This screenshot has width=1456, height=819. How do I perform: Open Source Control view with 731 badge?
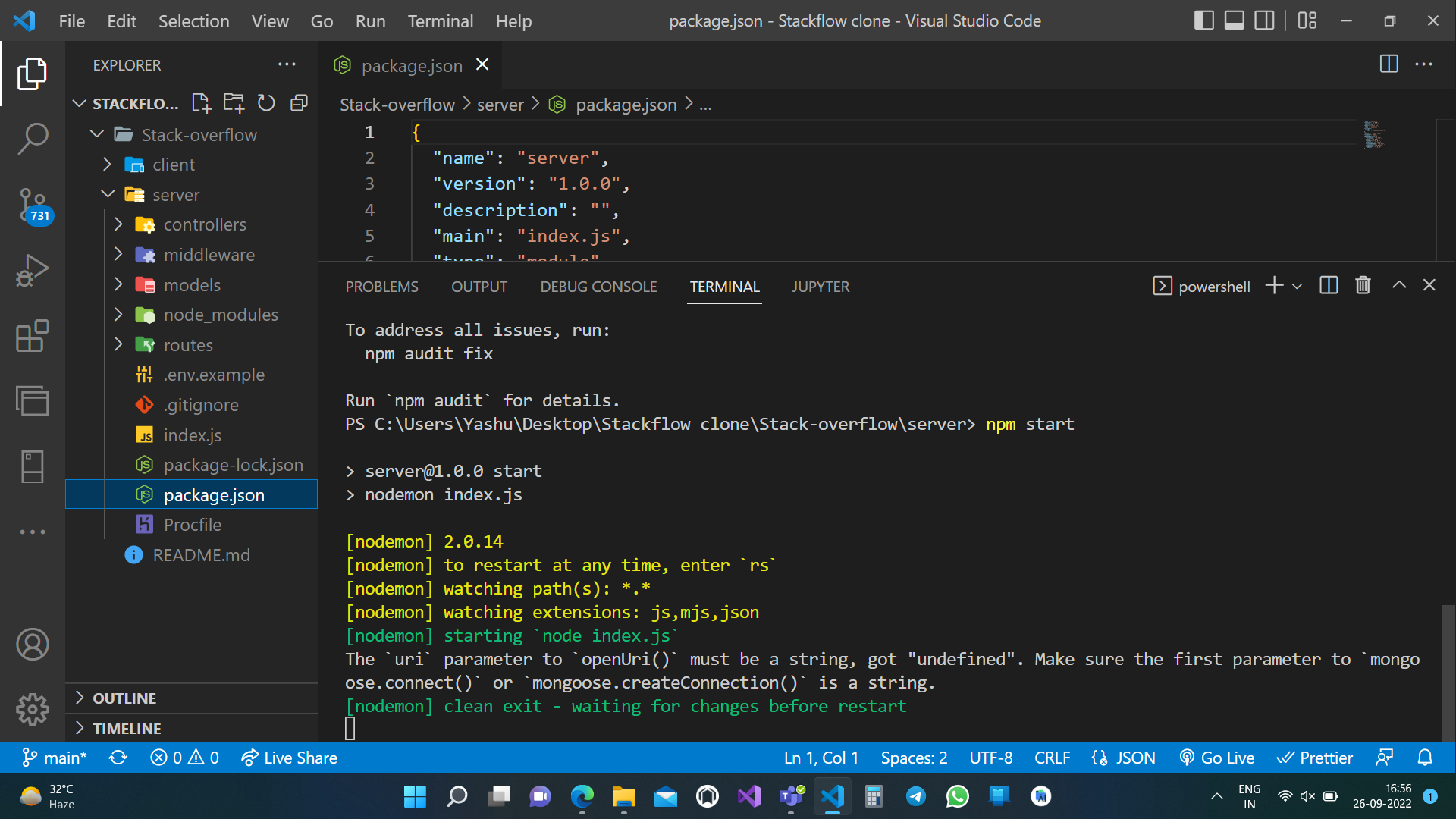[x=32, y=205]
